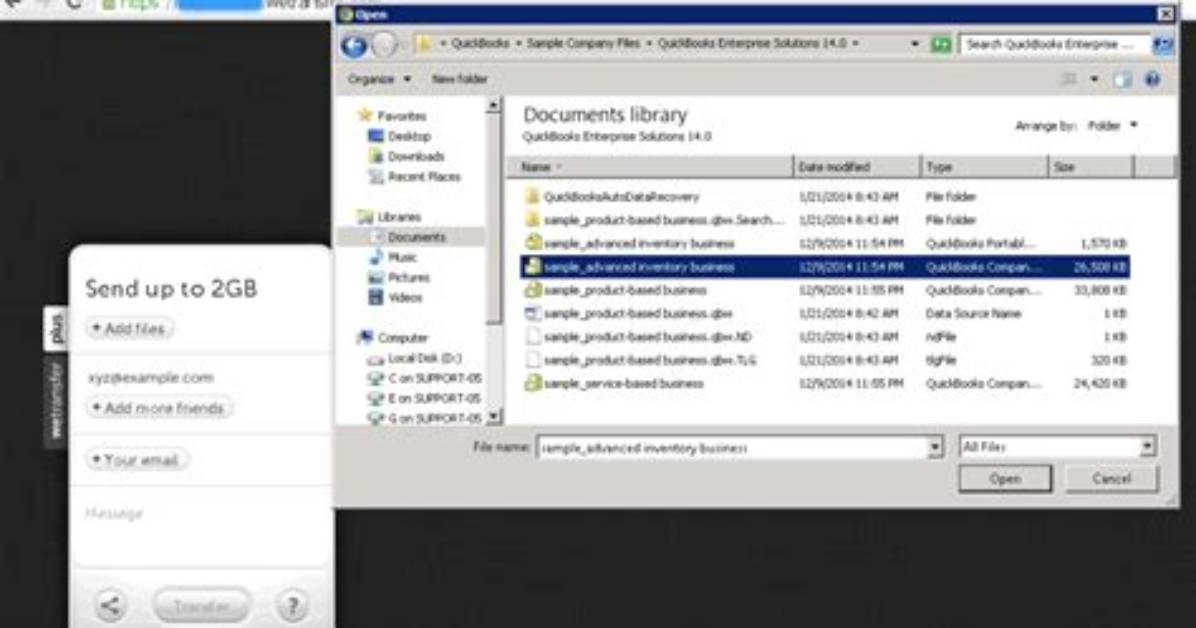Open the plus tab on WeTransfer
1196x628 pixels.
(x=56, y=329)
